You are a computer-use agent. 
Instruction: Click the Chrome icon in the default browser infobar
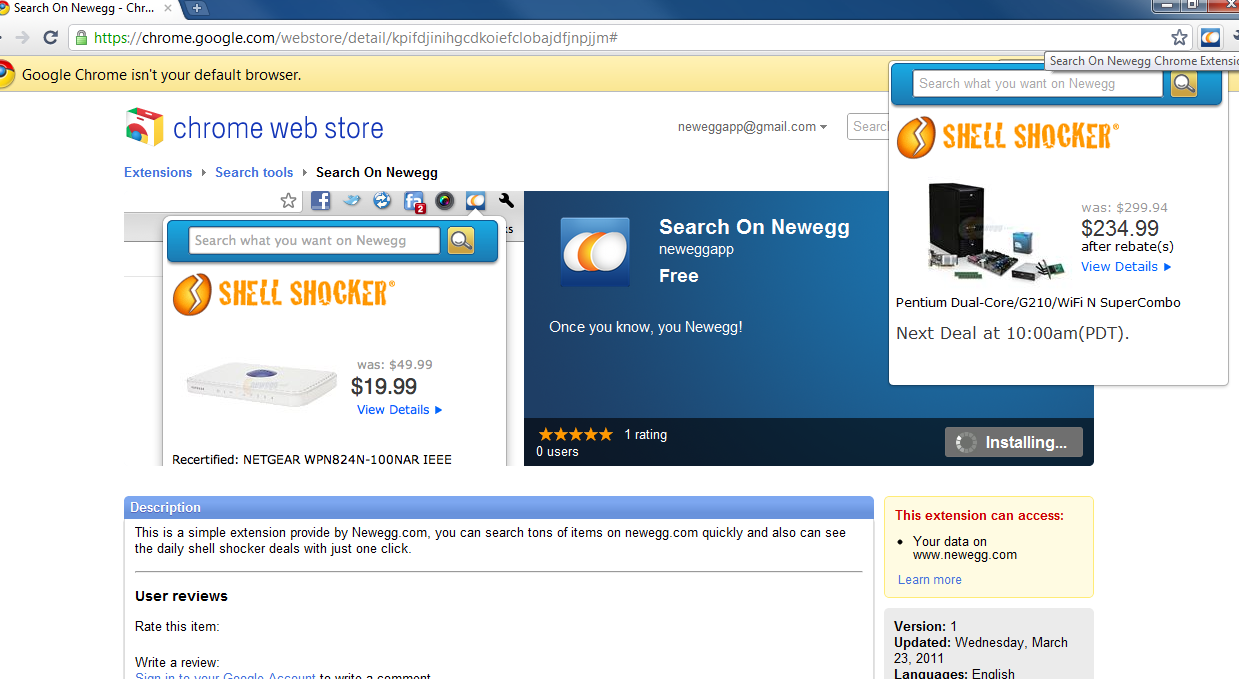pos(5,75)
